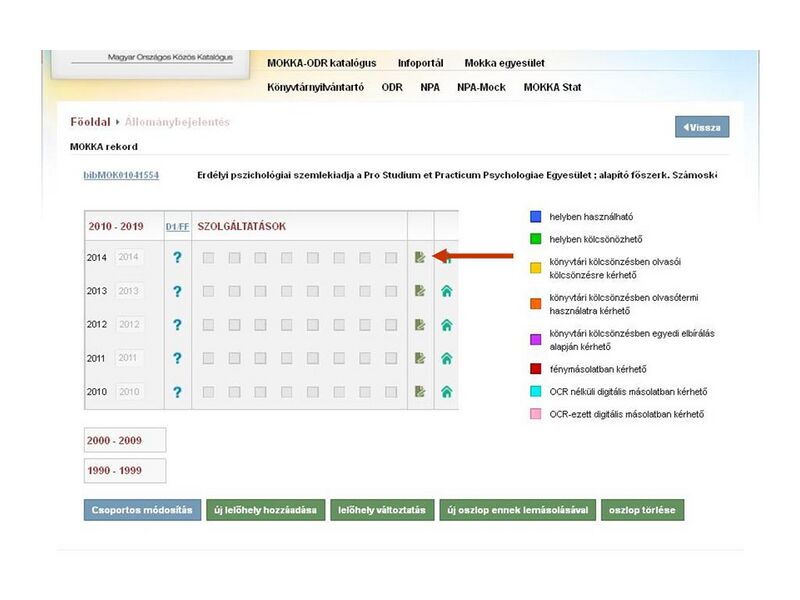
Task: Check the last service checkbox for 2013
Action: (x=391, y=291)
